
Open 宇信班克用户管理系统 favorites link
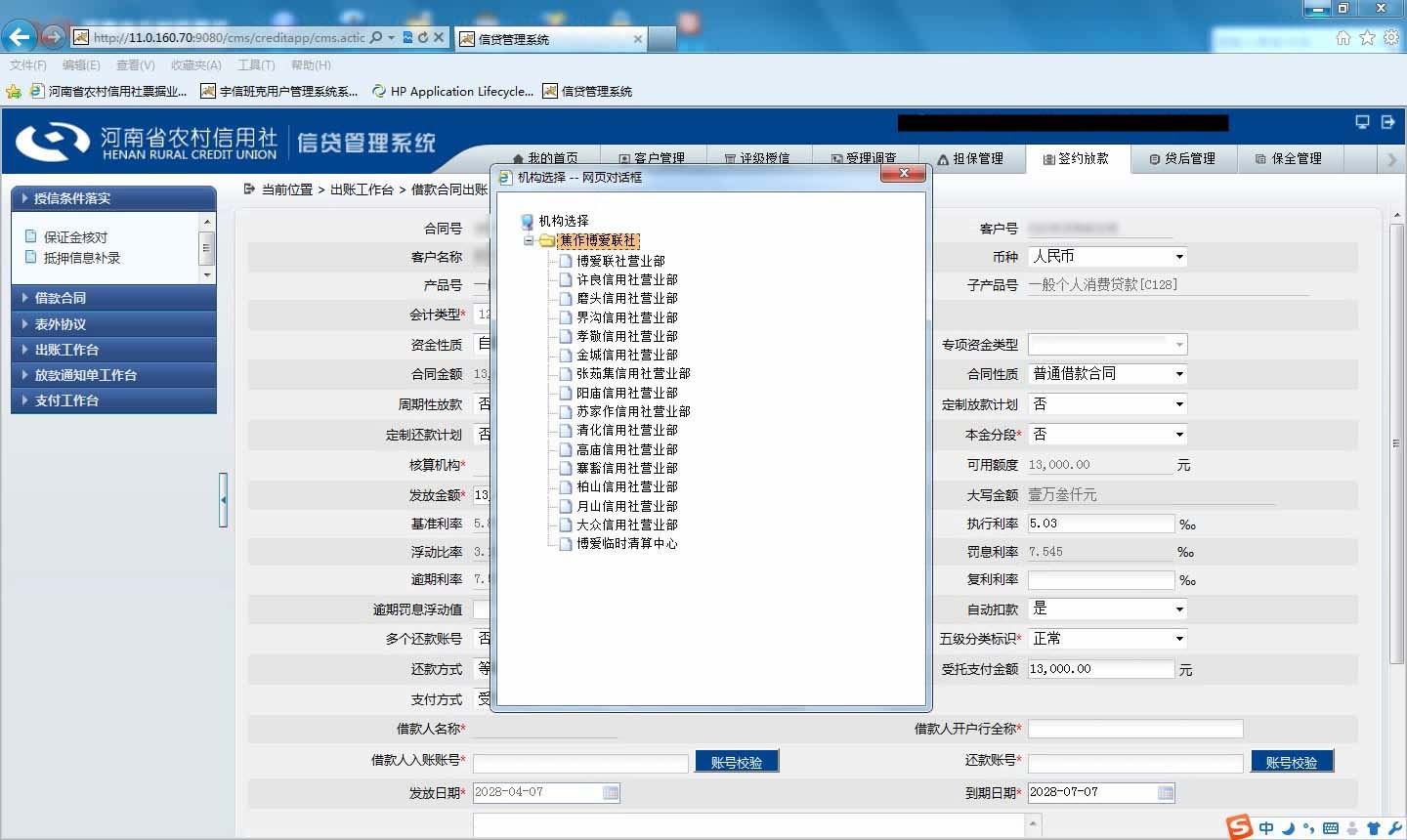click(x=279, y=91)
